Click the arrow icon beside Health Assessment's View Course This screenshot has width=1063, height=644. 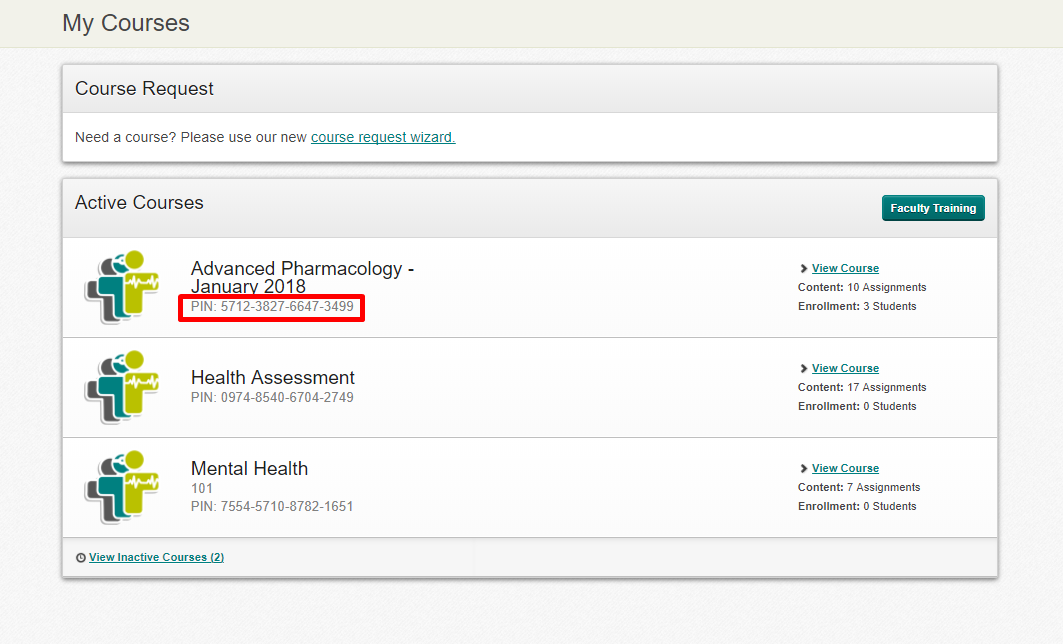tap(804, 368)
